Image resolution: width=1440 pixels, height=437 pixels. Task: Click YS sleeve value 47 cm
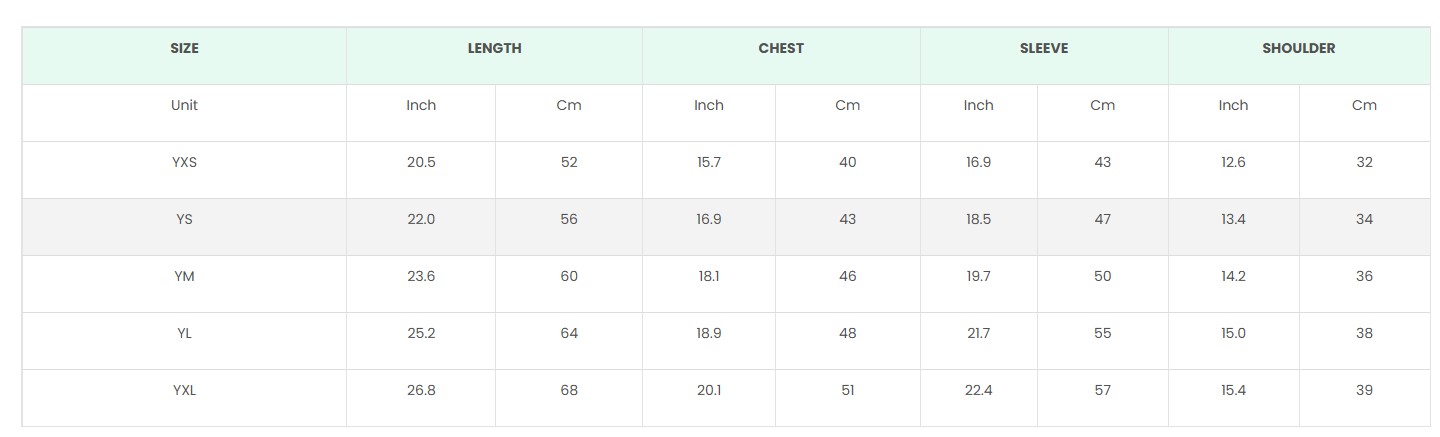coord(1102,219)
